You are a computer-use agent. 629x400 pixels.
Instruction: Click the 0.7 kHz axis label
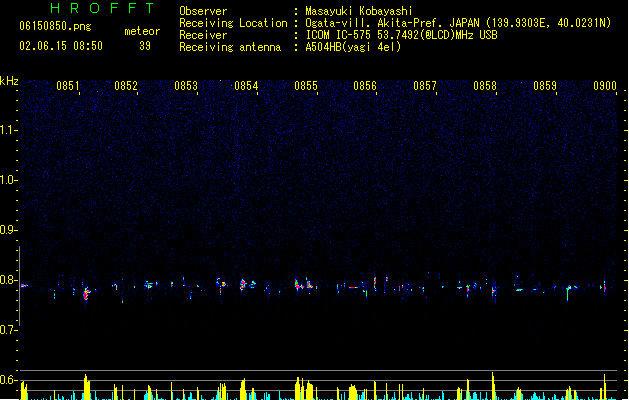7,330
